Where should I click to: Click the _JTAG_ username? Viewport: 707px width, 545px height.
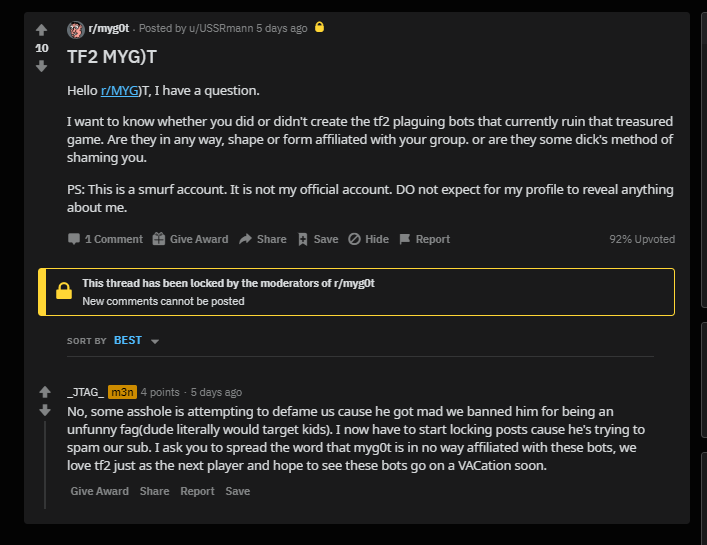85,392
